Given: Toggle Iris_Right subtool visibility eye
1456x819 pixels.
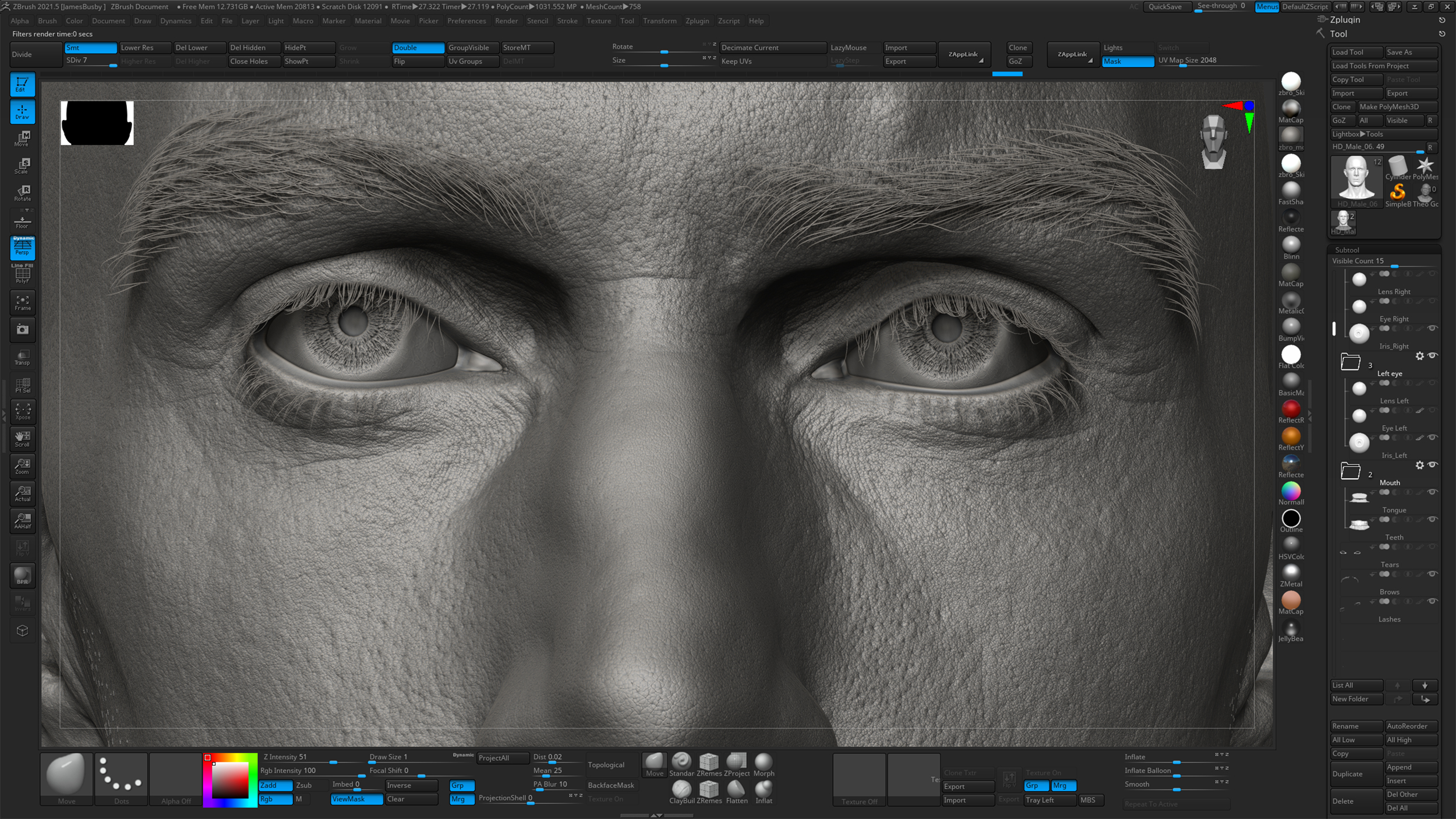Looking at the screenshot, I should [1432, 329].
